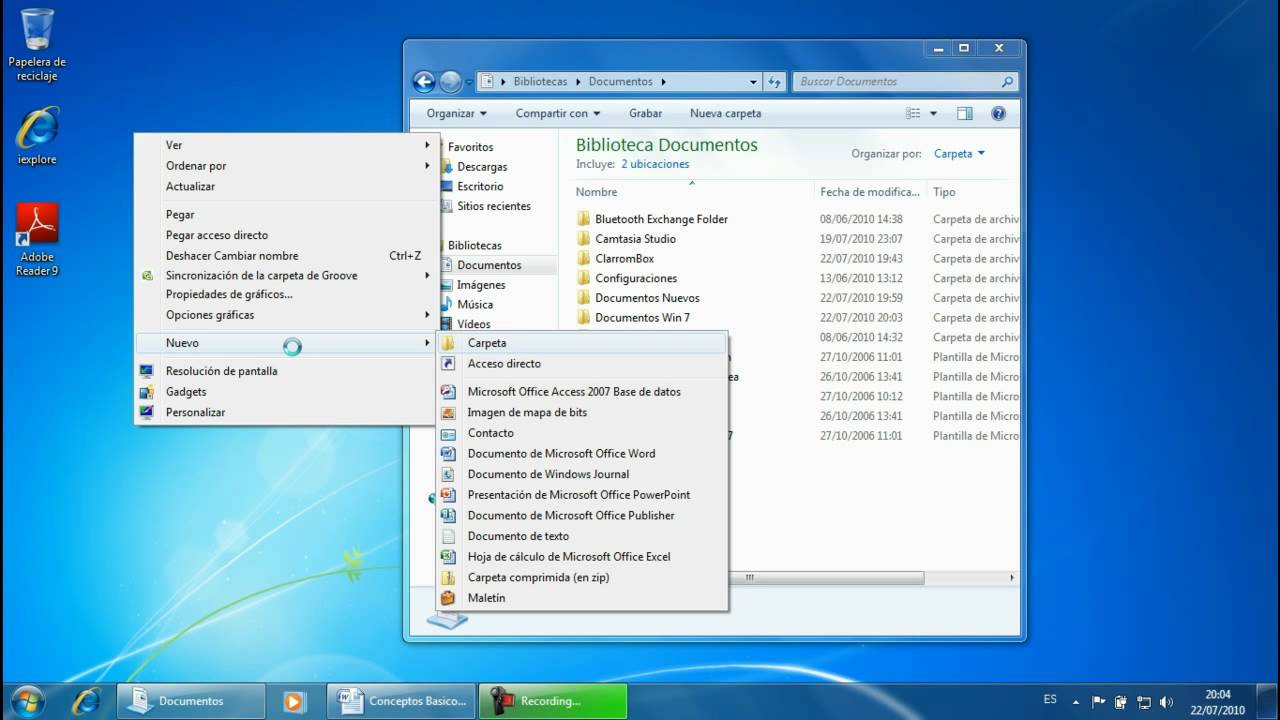Open the Organizar dropdown
This screenshot has width=1280, height=720.
point(457,114)
